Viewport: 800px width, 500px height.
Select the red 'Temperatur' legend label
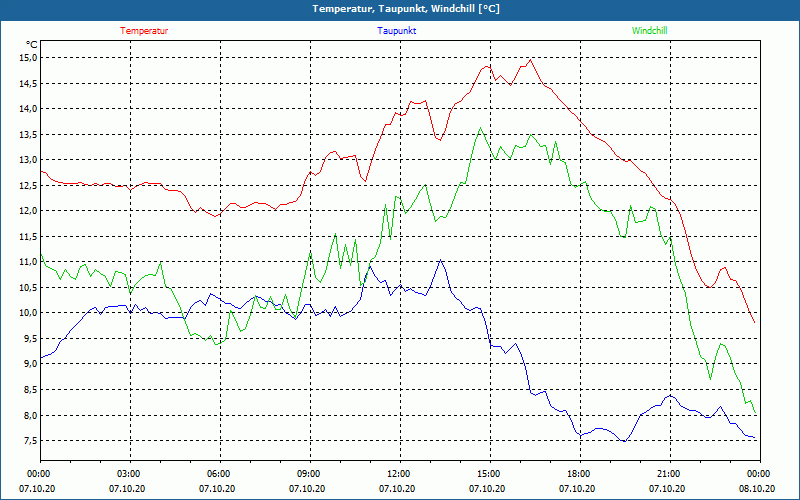pyautogui.click(x=144, y=31)
